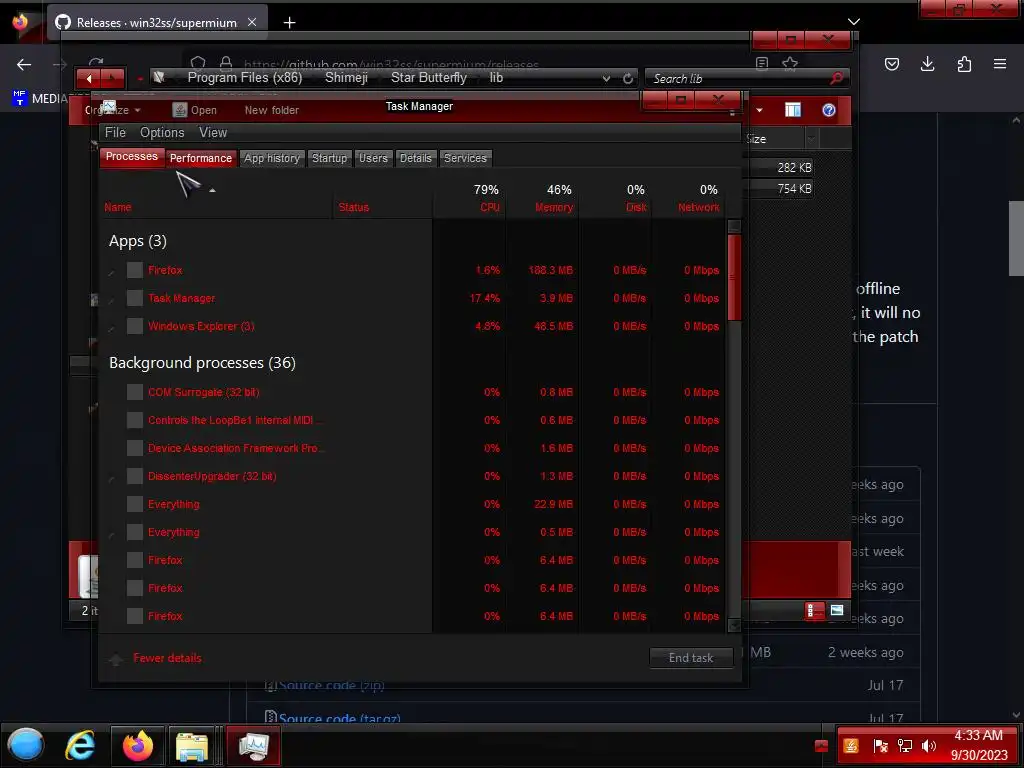Click the MediaFire bookmark icon in bookmarks bar
This screenshot has height=768, width=1024.
coord(20,98)
